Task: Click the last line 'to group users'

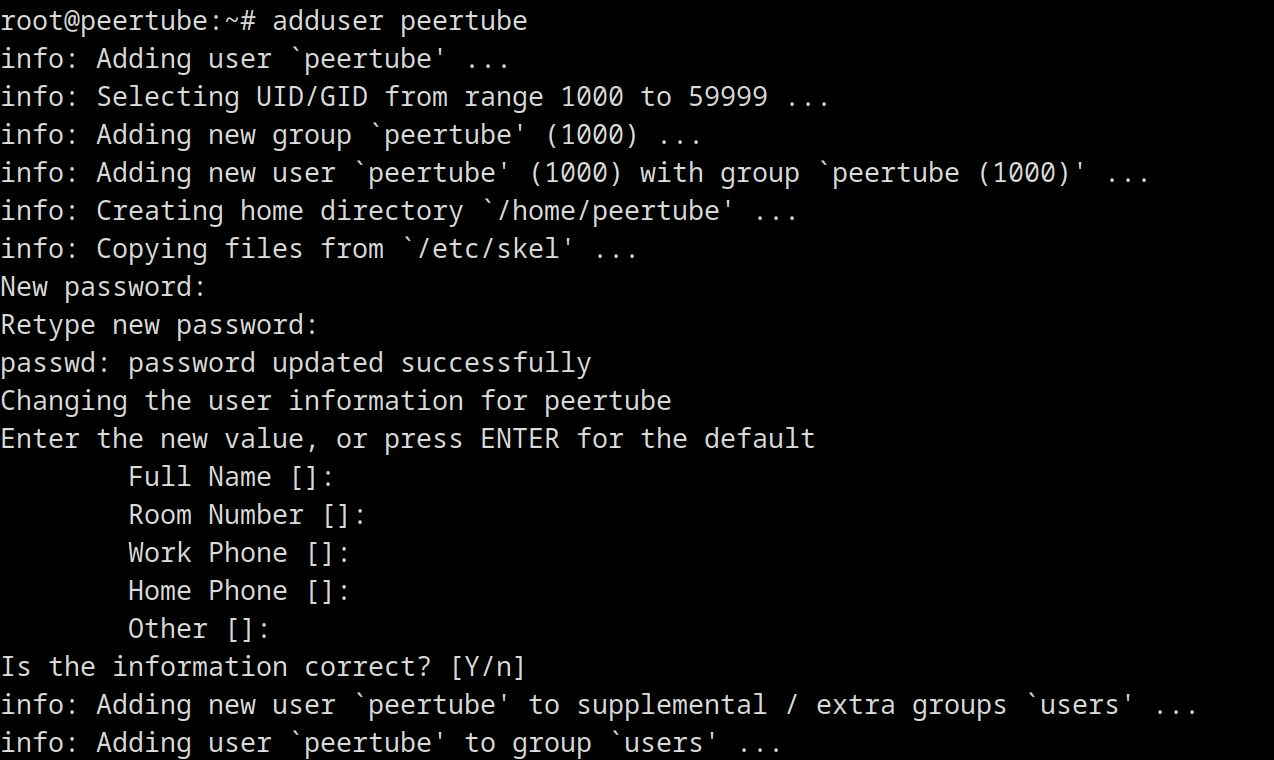Action: (391, 743)
